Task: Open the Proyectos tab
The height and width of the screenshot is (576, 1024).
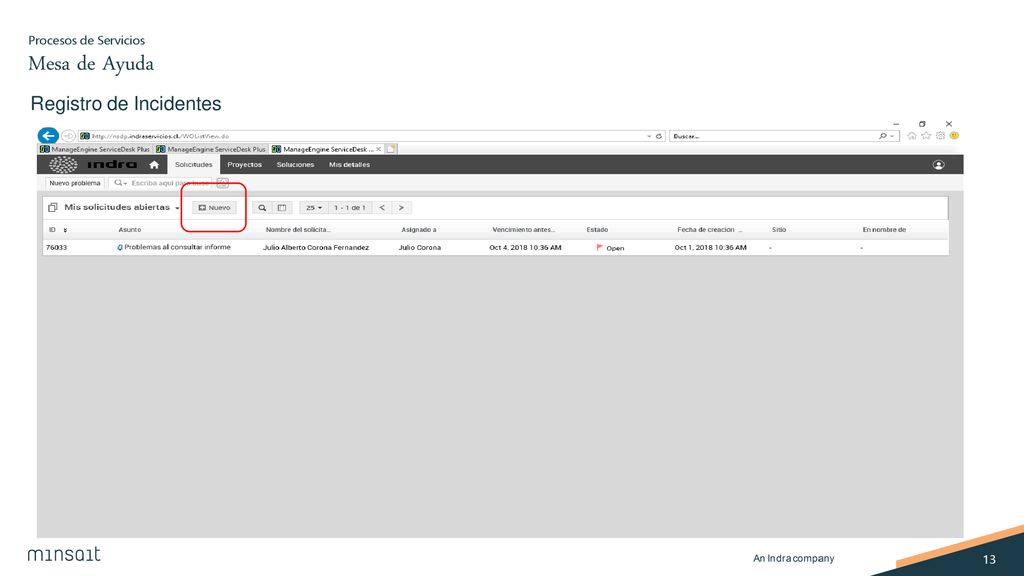Action: tap(244, 165)
